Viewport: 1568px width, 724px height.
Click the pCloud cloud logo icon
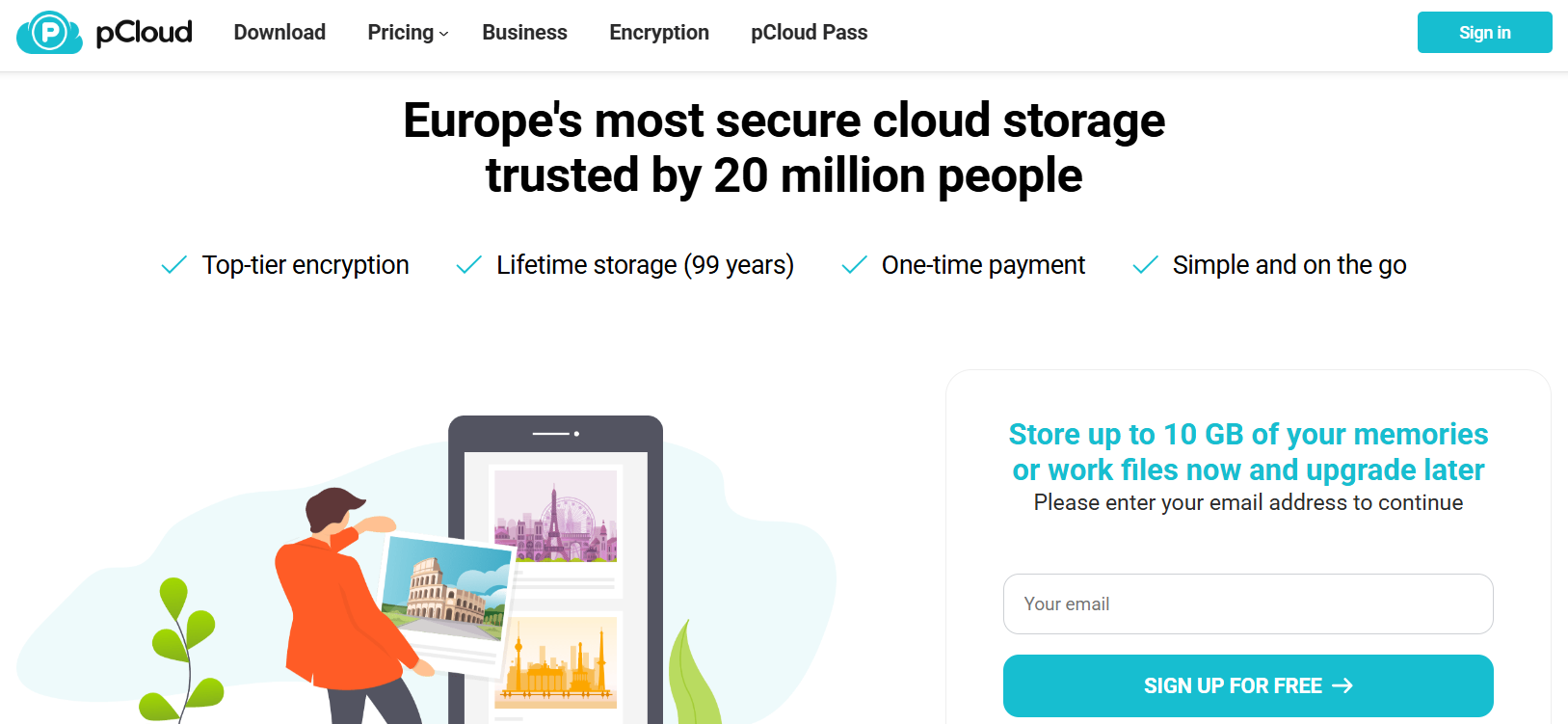(x=49, y=33)
